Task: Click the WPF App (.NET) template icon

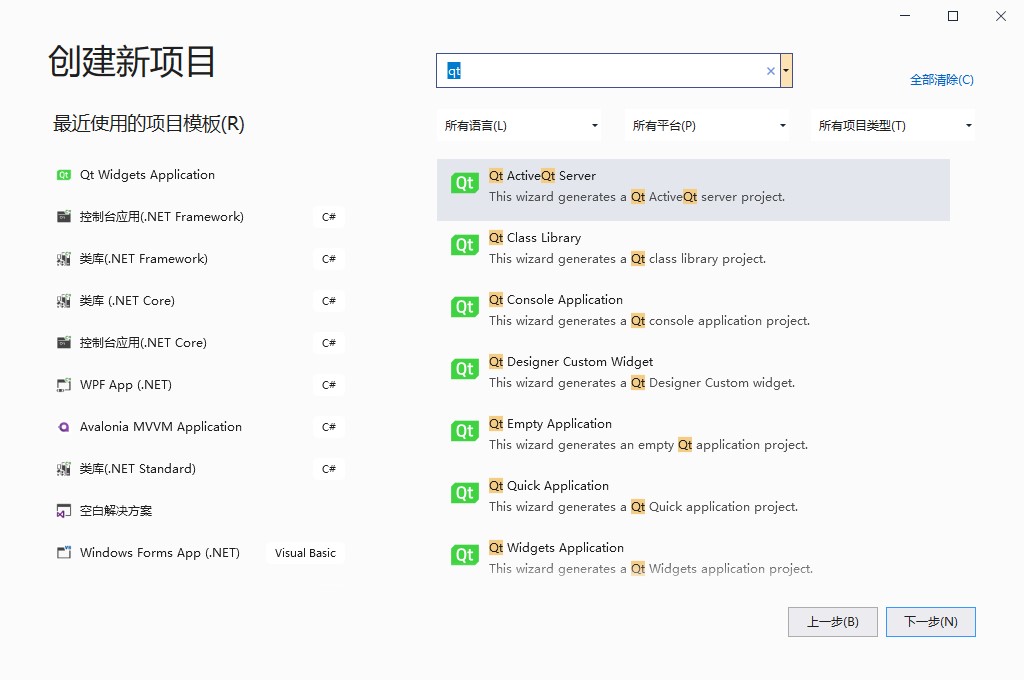Action: (x=61, y=384)
